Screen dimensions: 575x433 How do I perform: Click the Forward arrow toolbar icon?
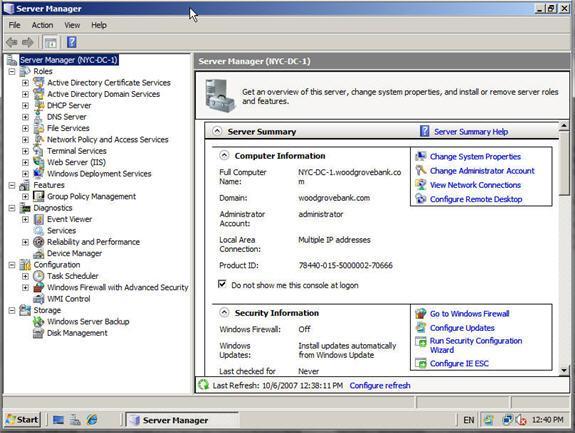coord(28,43)
